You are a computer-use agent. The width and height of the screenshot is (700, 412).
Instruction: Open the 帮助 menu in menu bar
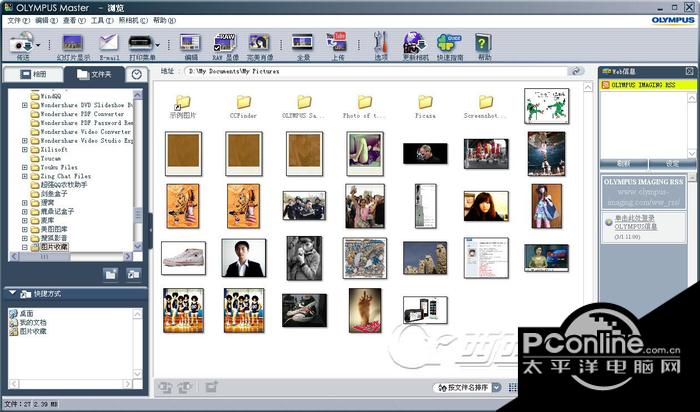(164, 21)
